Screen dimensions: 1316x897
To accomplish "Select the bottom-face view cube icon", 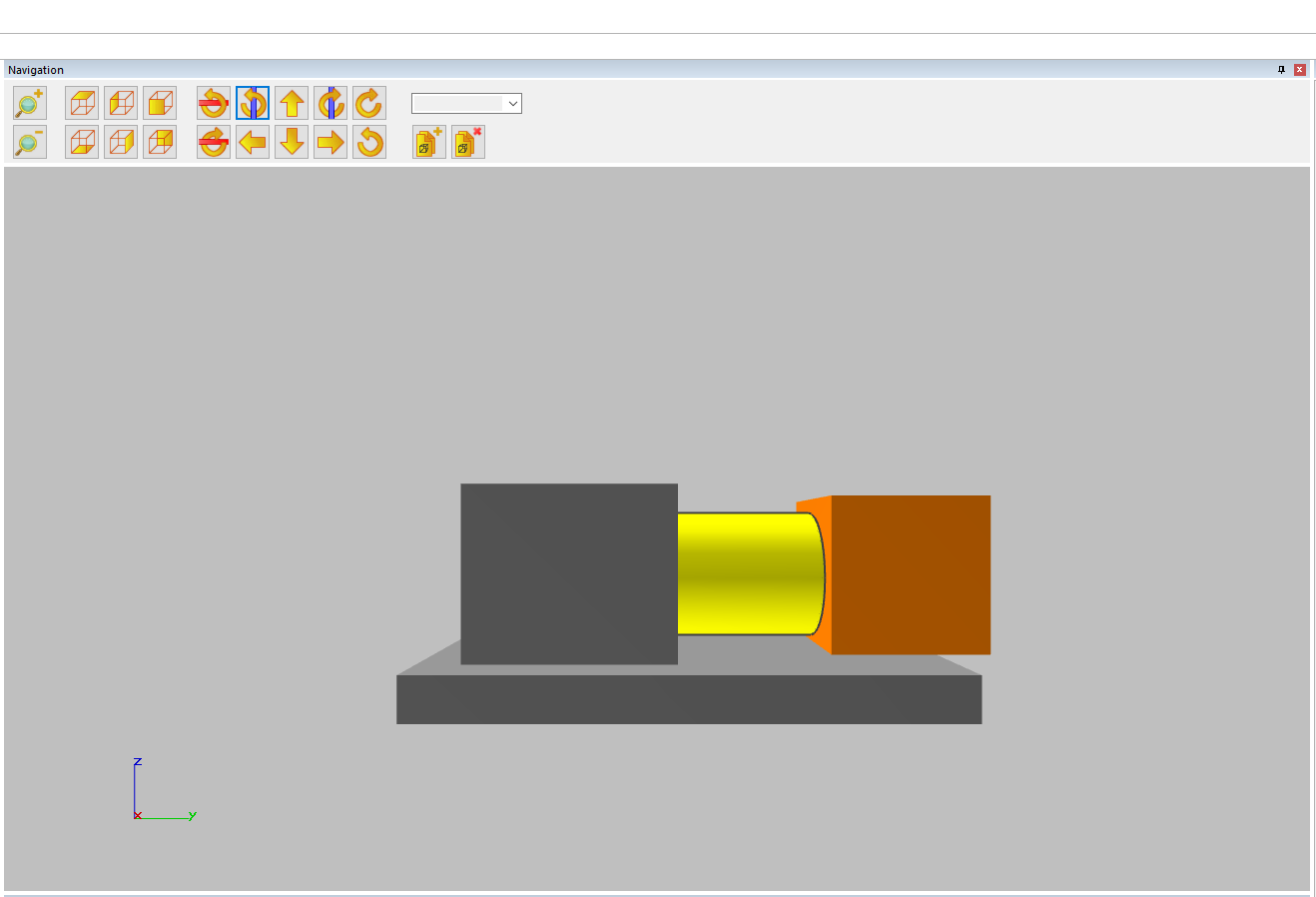I will [82, 142].
